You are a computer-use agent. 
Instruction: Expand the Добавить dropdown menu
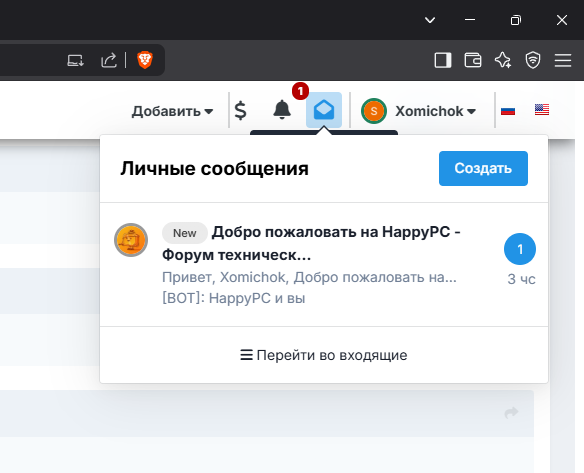172,111
